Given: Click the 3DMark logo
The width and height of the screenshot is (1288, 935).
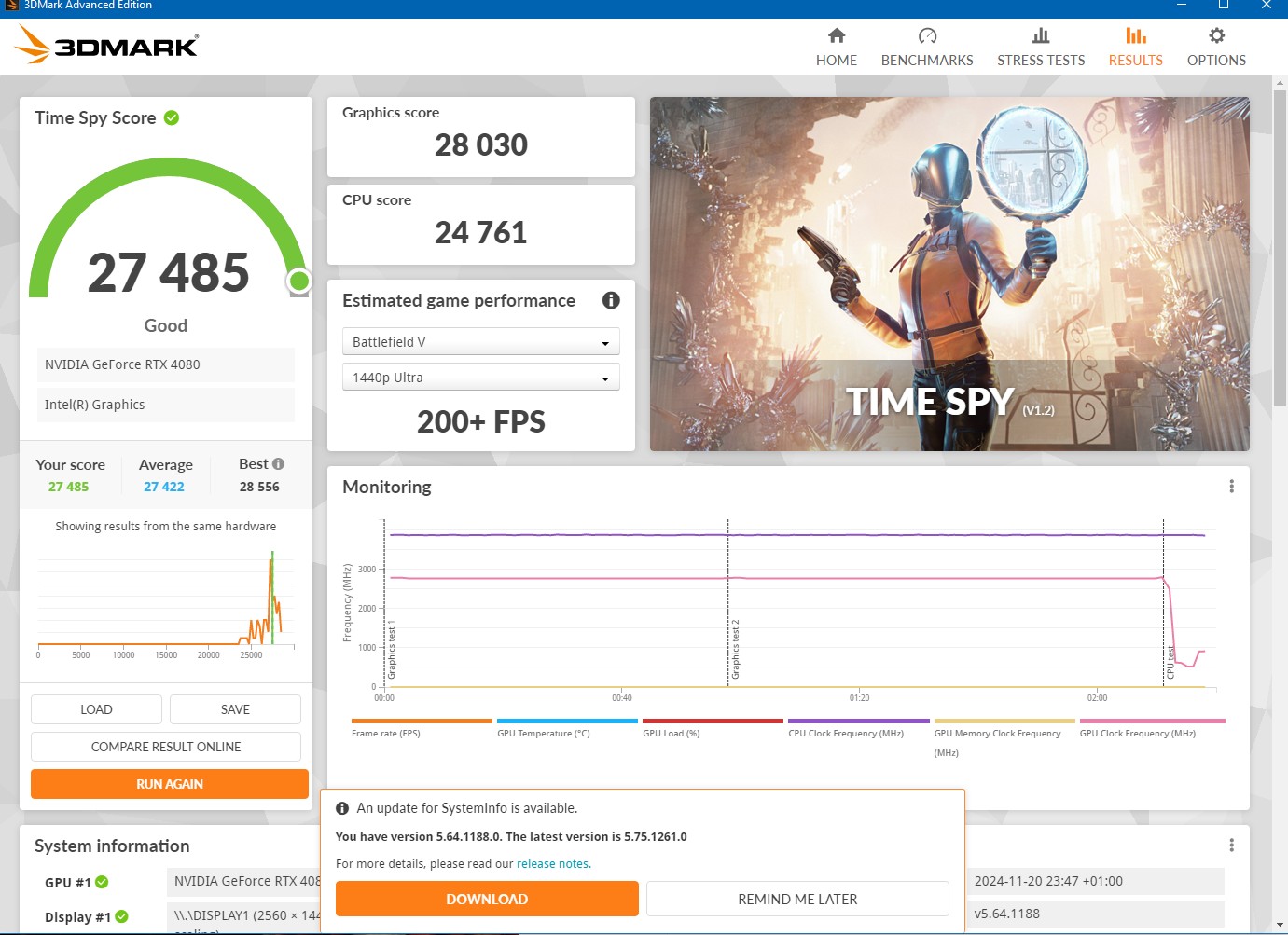Looking at the screenshot, I should tap(107, 44).
